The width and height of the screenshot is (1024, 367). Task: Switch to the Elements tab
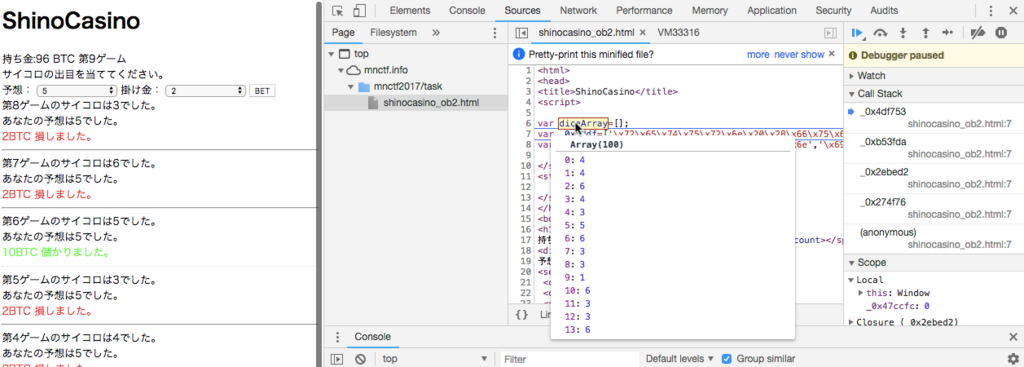[409, 10]
